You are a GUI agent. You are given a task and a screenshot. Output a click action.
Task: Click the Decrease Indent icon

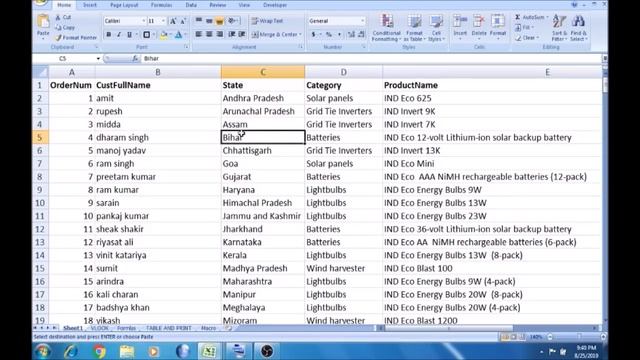click(232, 34)
